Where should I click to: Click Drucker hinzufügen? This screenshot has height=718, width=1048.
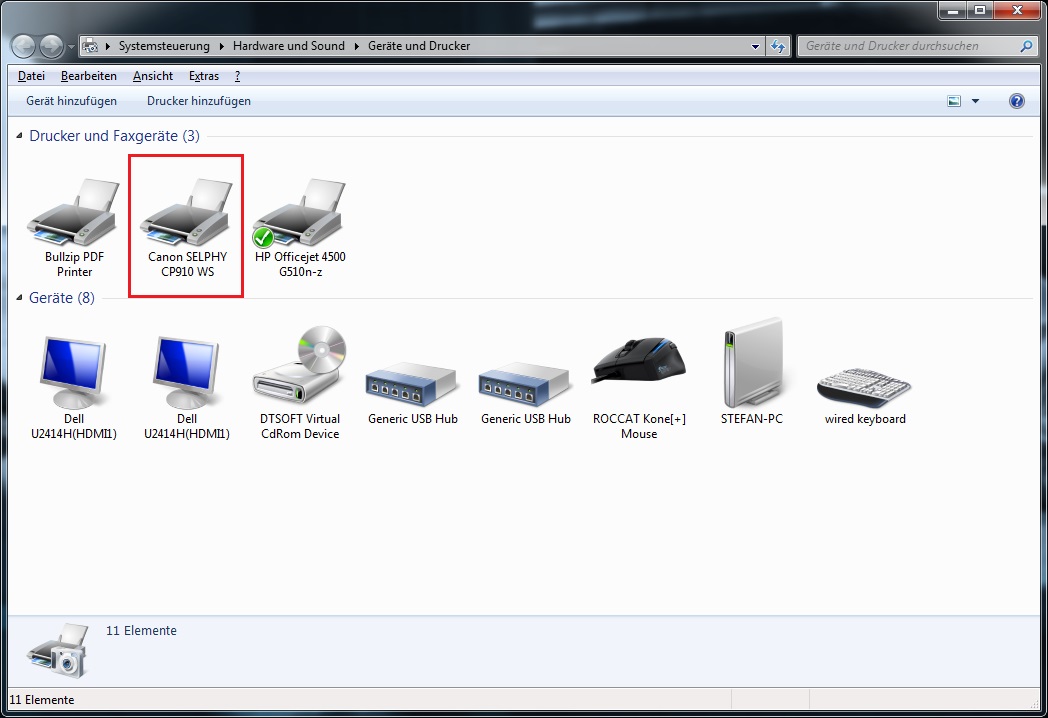pyautogui.click(x=199, y=101)
